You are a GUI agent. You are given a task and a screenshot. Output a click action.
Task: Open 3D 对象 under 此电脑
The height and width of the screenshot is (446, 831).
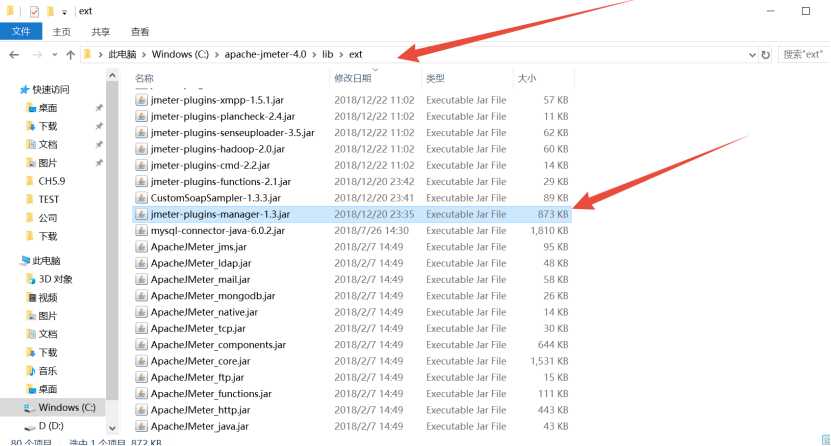click(x=55, y=279)
